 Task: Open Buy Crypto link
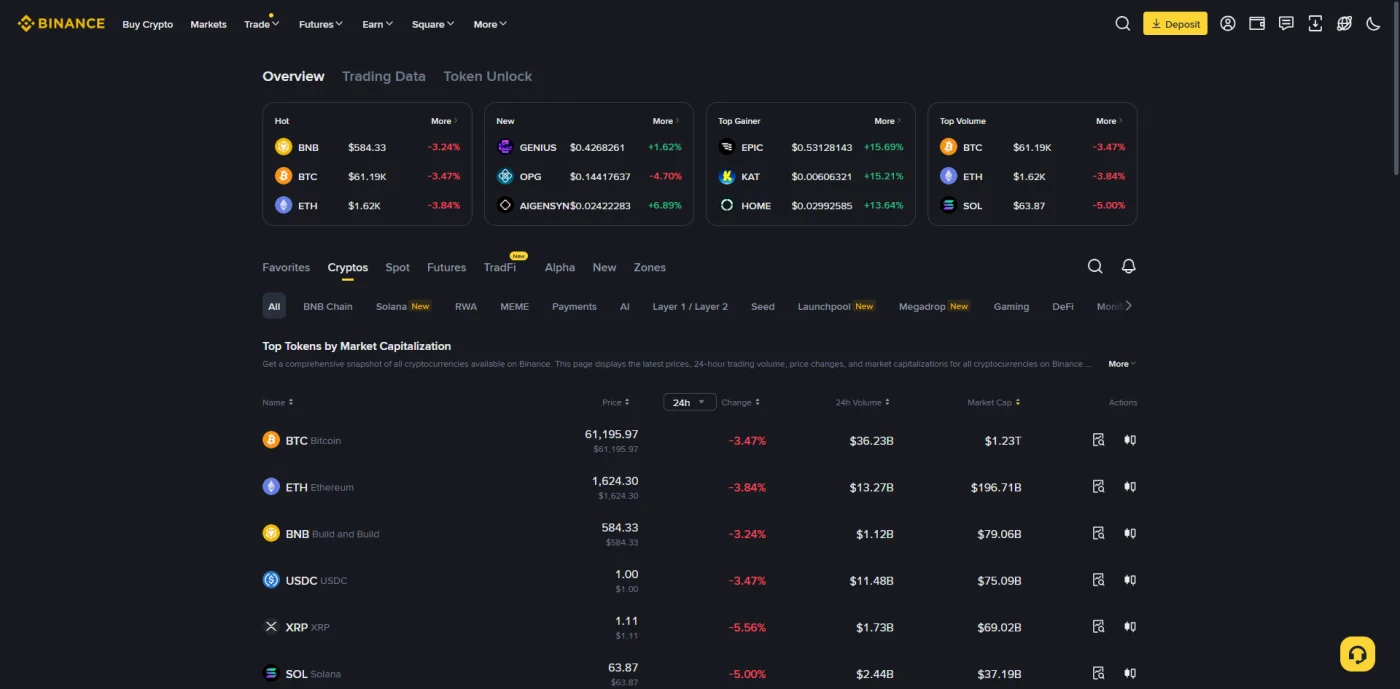pyautogui.click(x=148, y=24)
